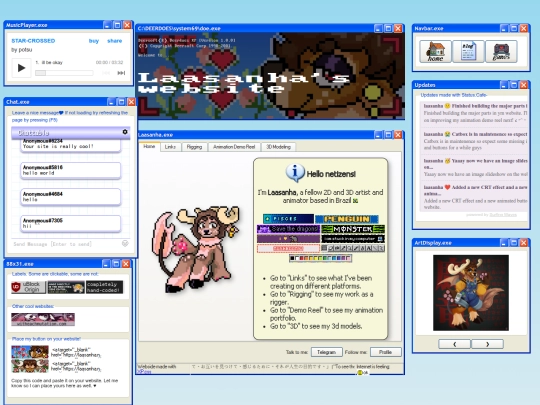Click the Profile button
Screen dimensions: 540x405
tap(385, 352)
